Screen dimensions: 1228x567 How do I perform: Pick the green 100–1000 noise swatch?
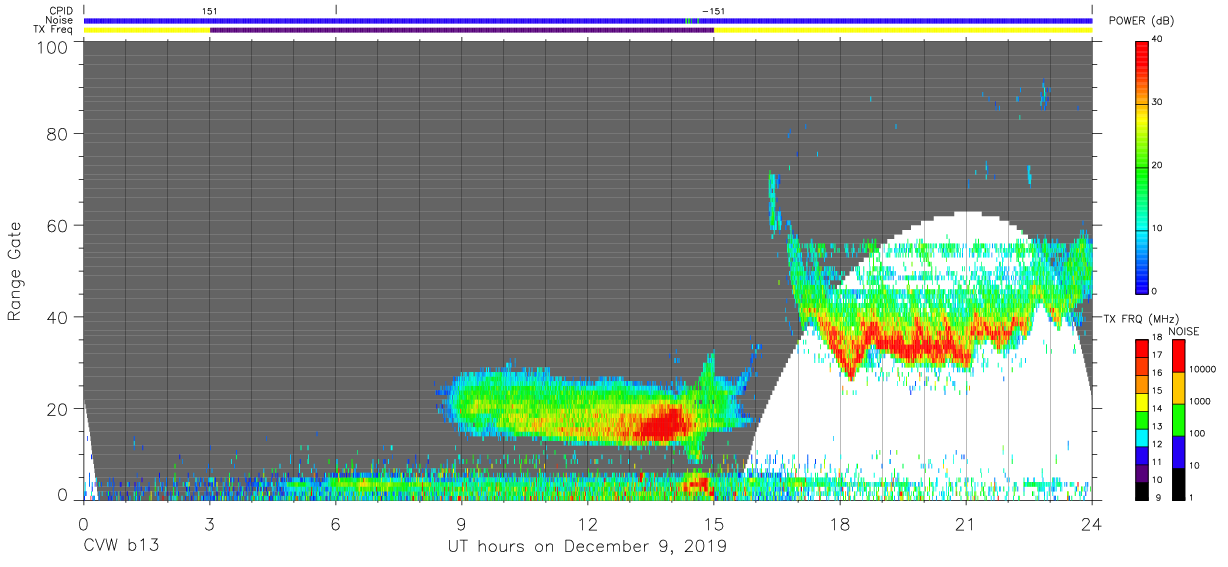click(1178, 419)
